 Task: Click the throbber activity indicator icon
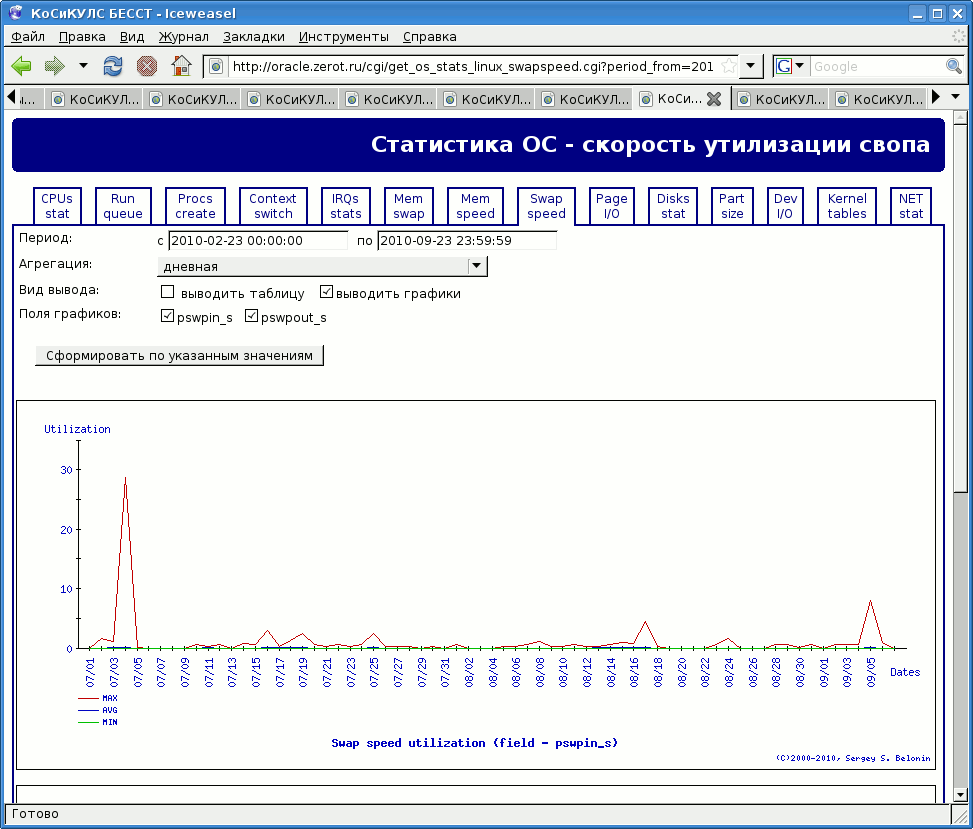tap(959, 36)
